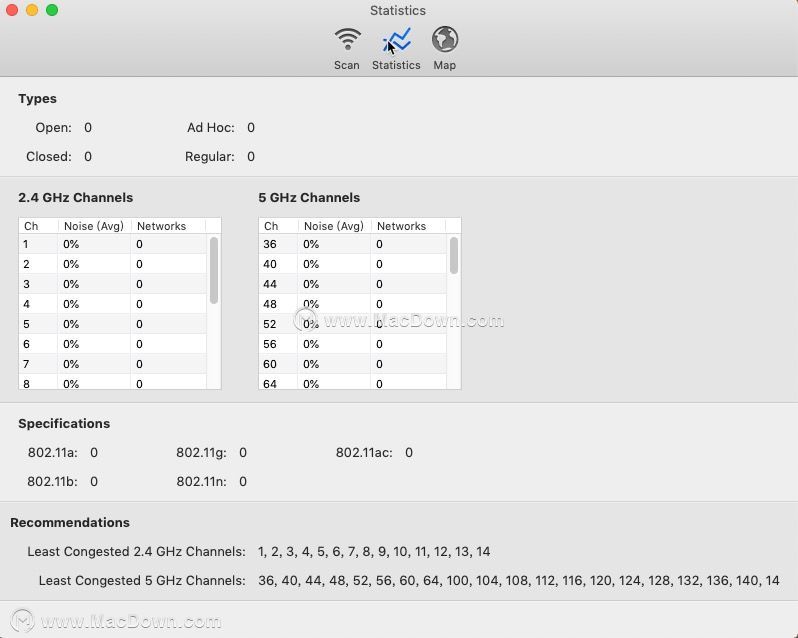Click Least Congested 5 GHz Channels list
This screenshot has width=798, height=638.
pos(519,581)
